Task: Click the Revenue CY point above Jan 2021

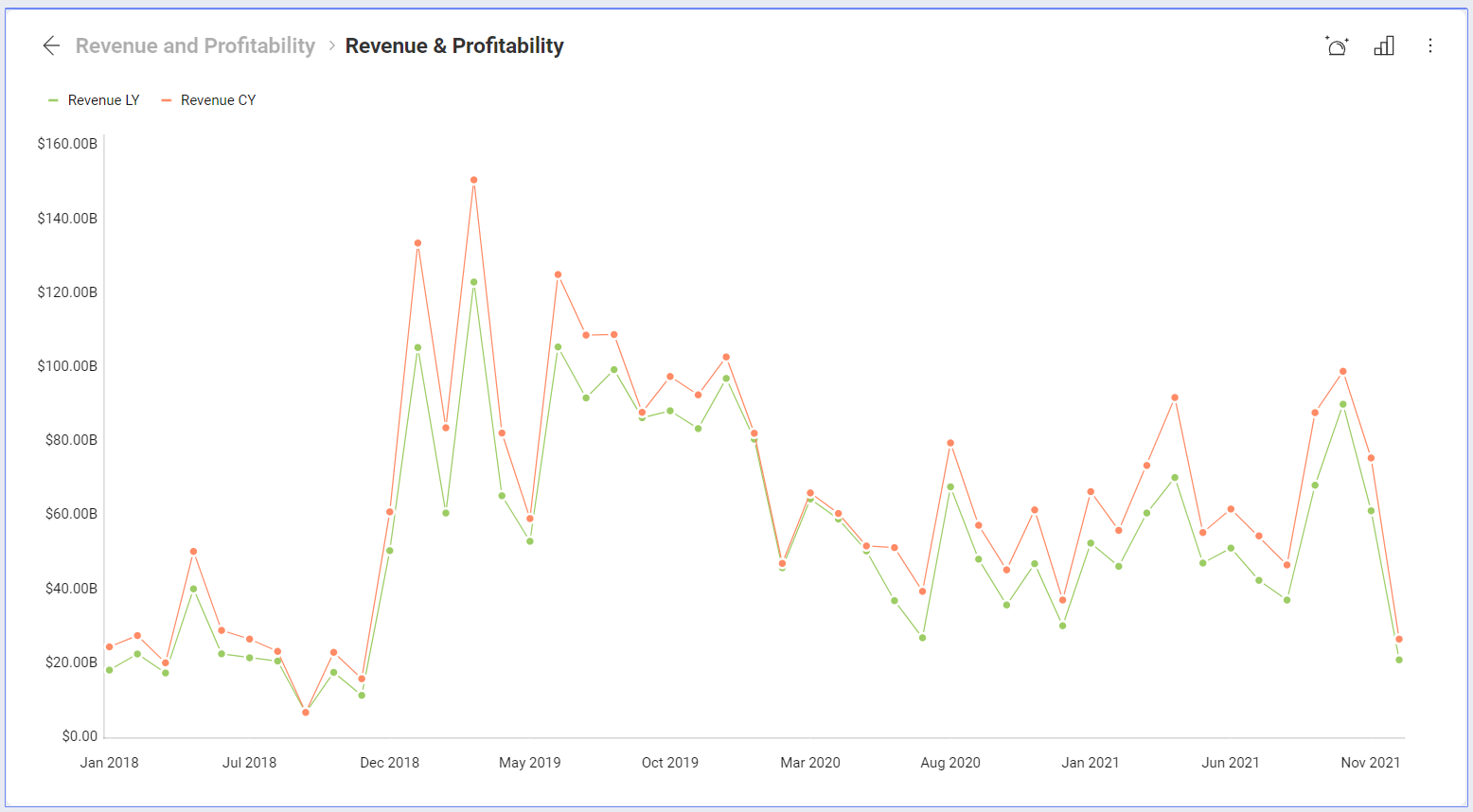Action: click(x=1091, y=492)
